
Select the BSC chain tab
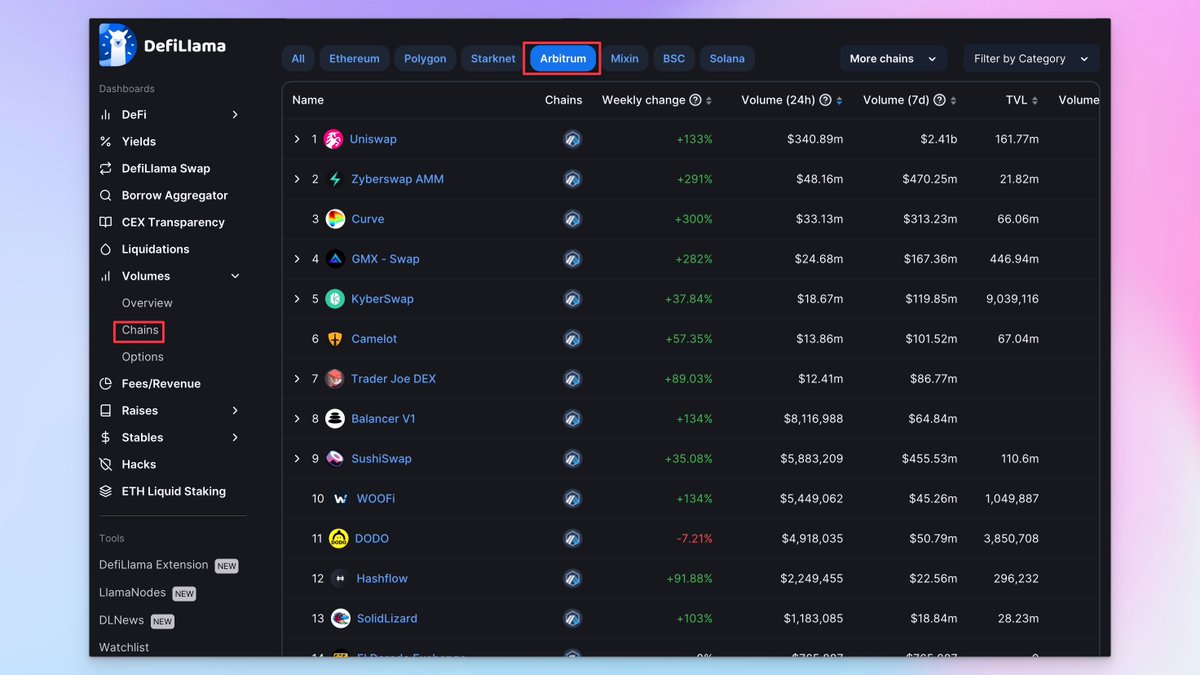tap(674, 59)
